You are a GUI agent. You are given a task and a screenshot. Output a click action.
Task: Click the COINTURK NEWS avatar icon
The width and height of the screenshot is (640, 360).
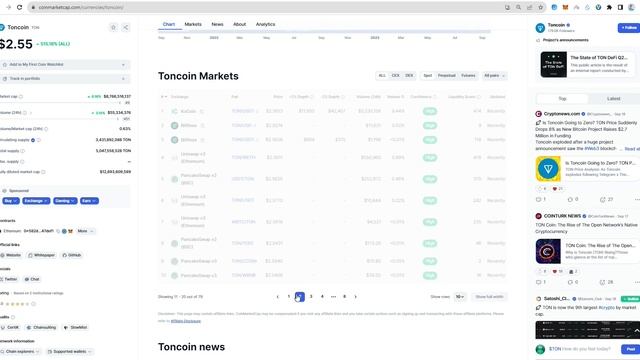538,216
